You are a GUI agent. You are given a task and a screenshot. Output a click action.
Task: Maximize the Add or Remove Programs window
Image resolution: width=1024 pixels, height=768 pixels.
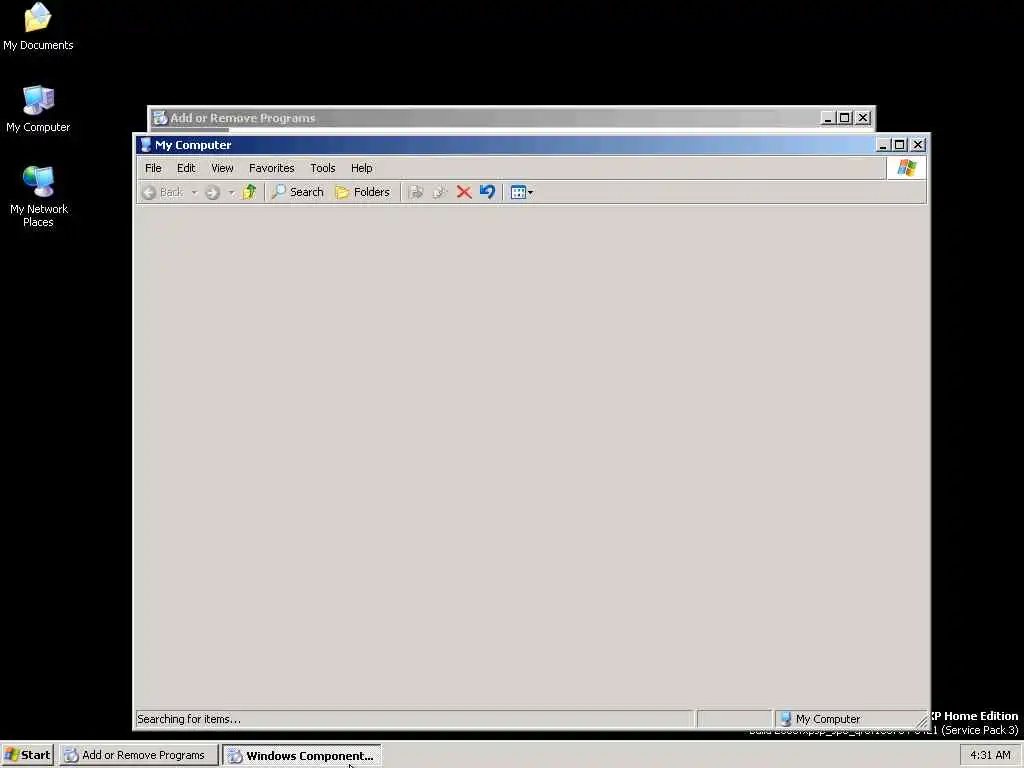844,118
